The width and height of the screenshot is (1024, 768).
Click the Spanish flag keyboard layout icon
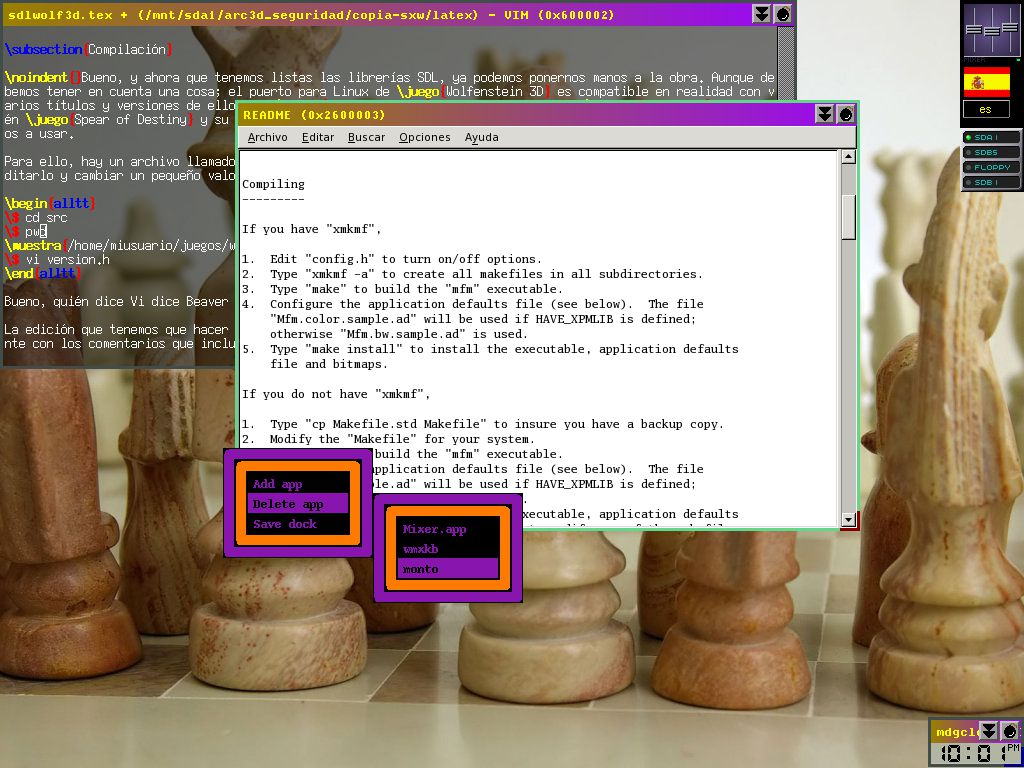986,82
